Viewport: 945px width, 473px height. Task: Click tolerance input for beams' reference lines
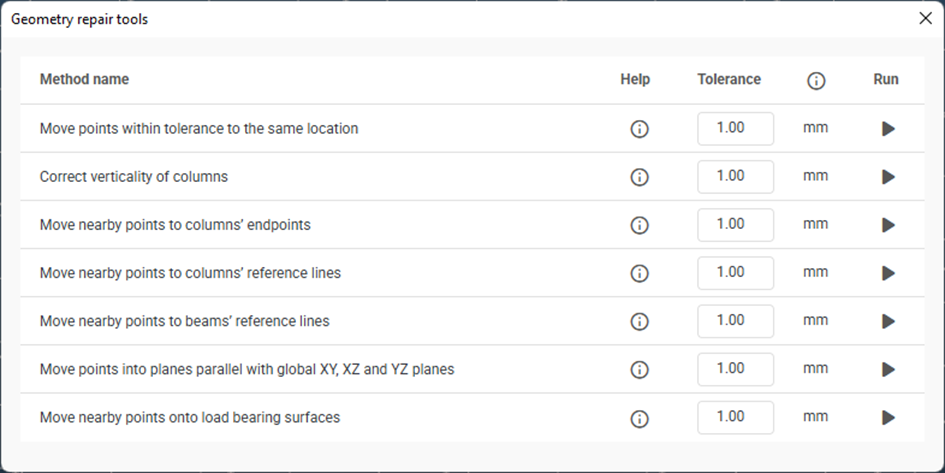coord(735,321)
